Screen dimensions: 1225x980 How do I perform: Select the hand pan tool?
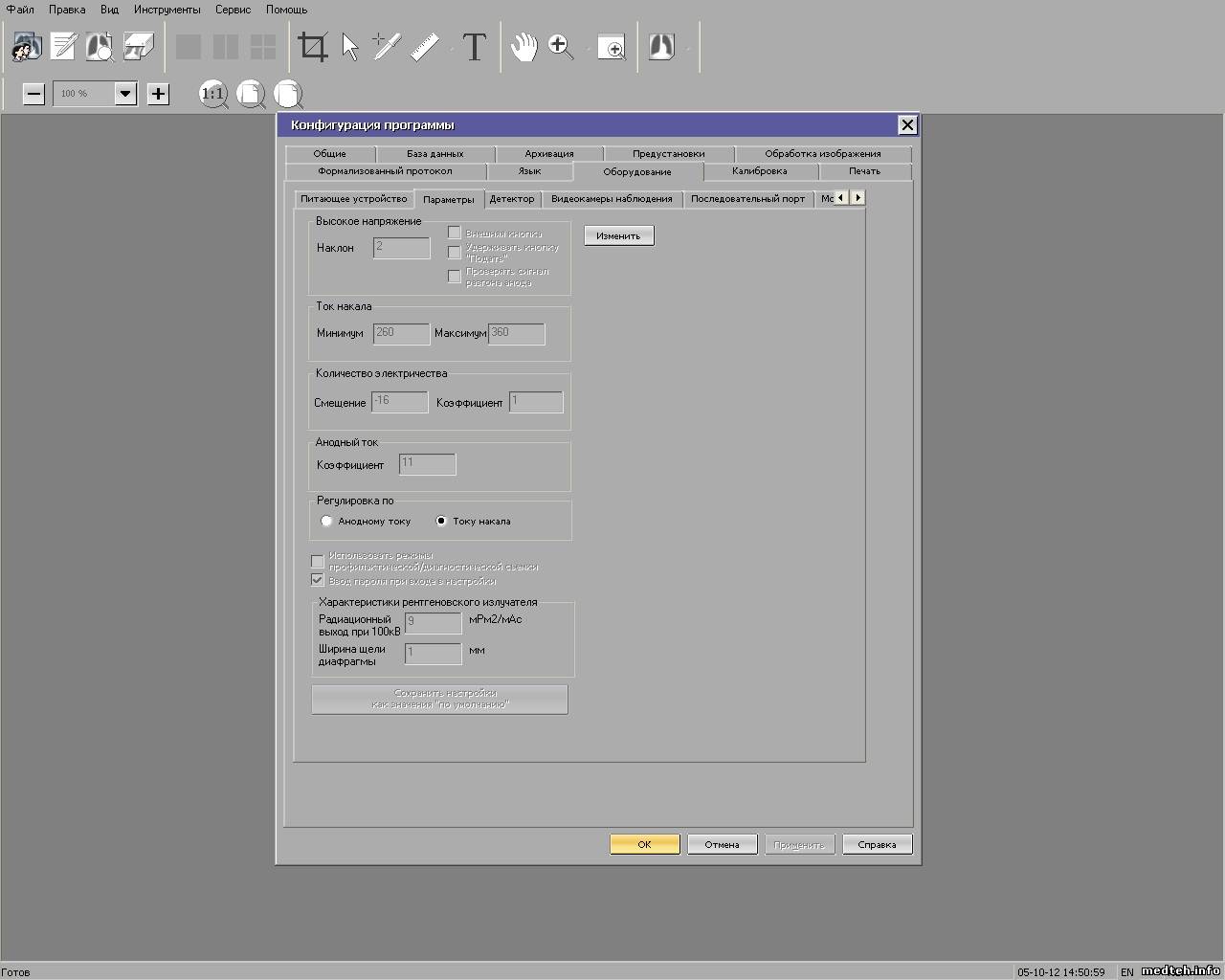(x=523, y=47)
